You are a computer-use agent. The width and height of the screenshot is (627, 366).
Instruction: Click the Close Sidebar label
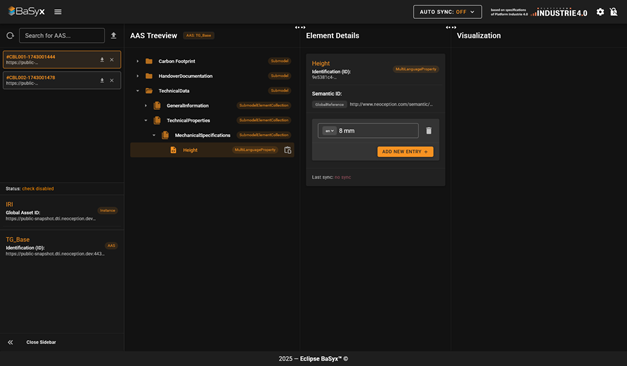pyautogui.click(x=41, y=342)
